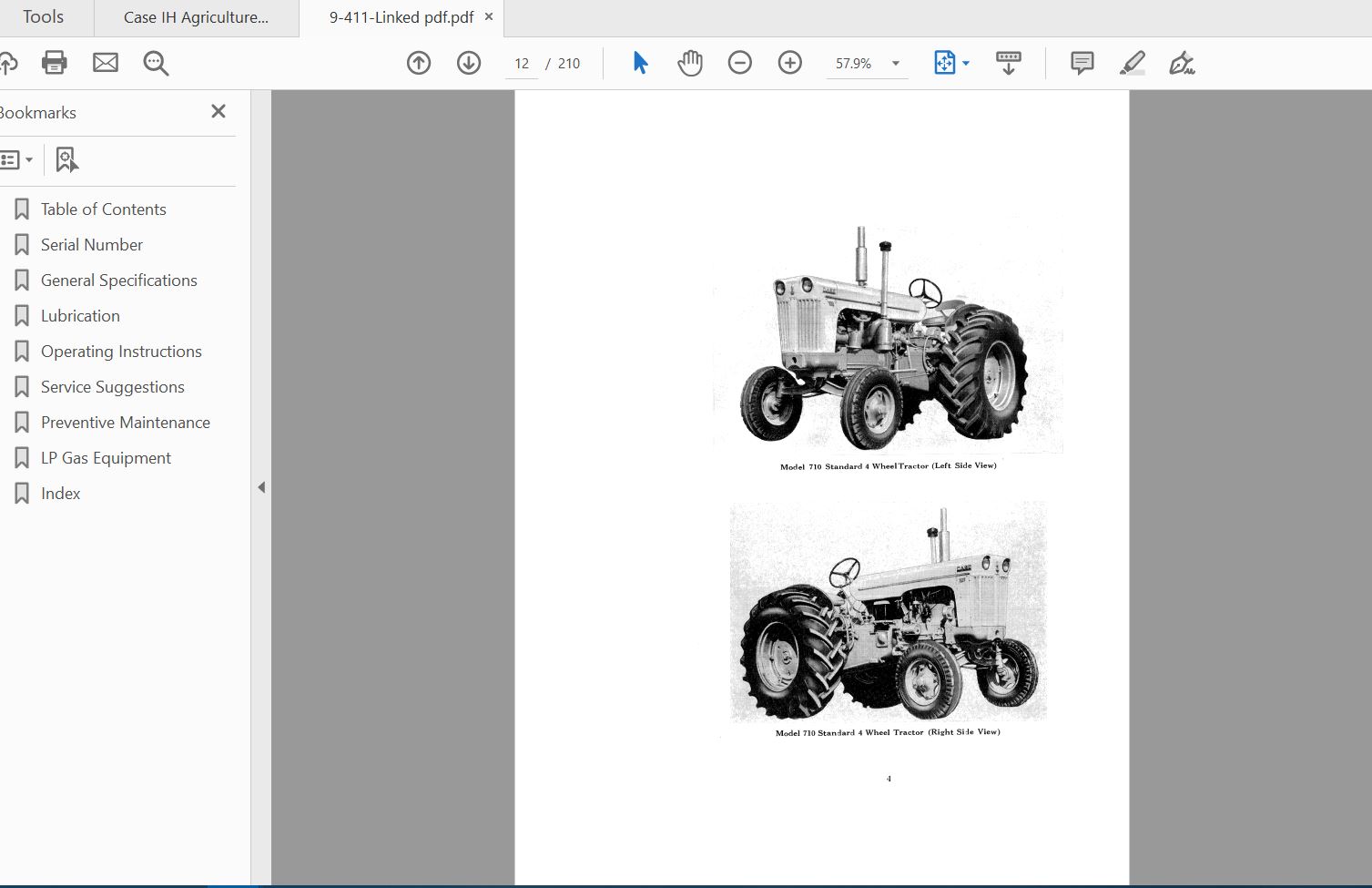Open the zoom level dropdown
The height and width of the screenshot is (888, 1372).
point(896,64)
